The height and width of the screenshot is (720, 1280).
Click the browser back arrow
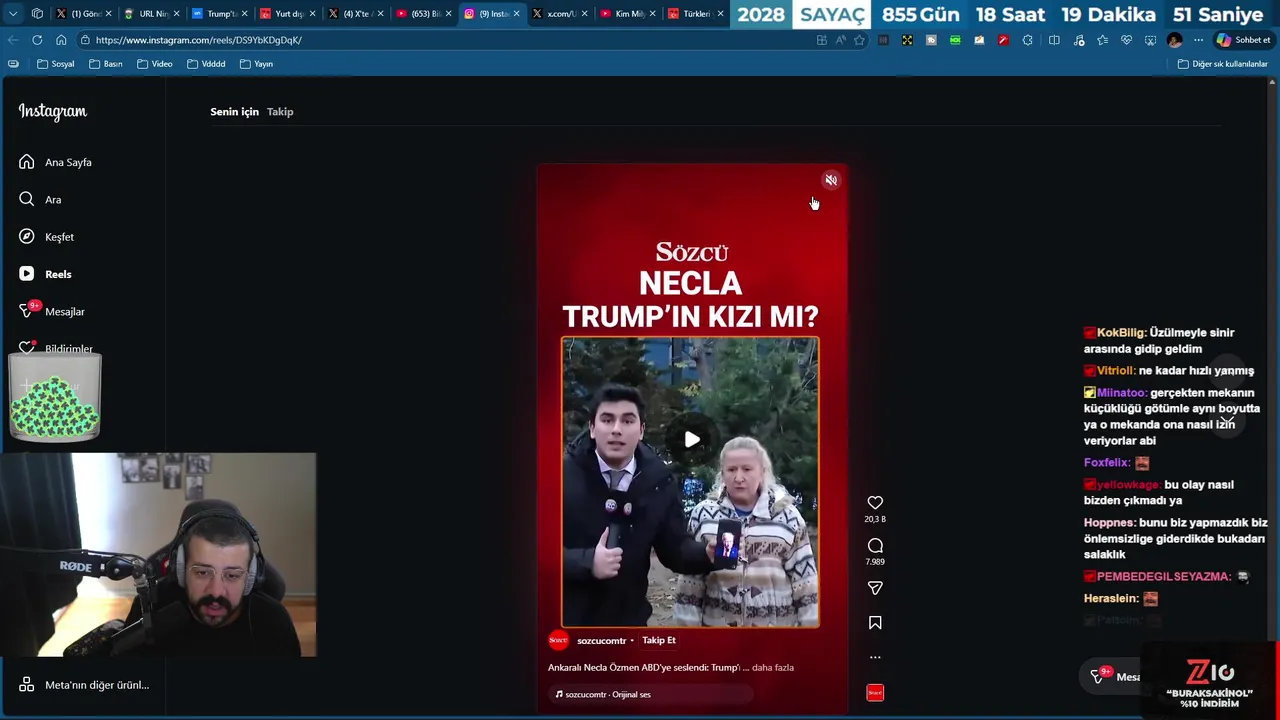tap(13, 40)
